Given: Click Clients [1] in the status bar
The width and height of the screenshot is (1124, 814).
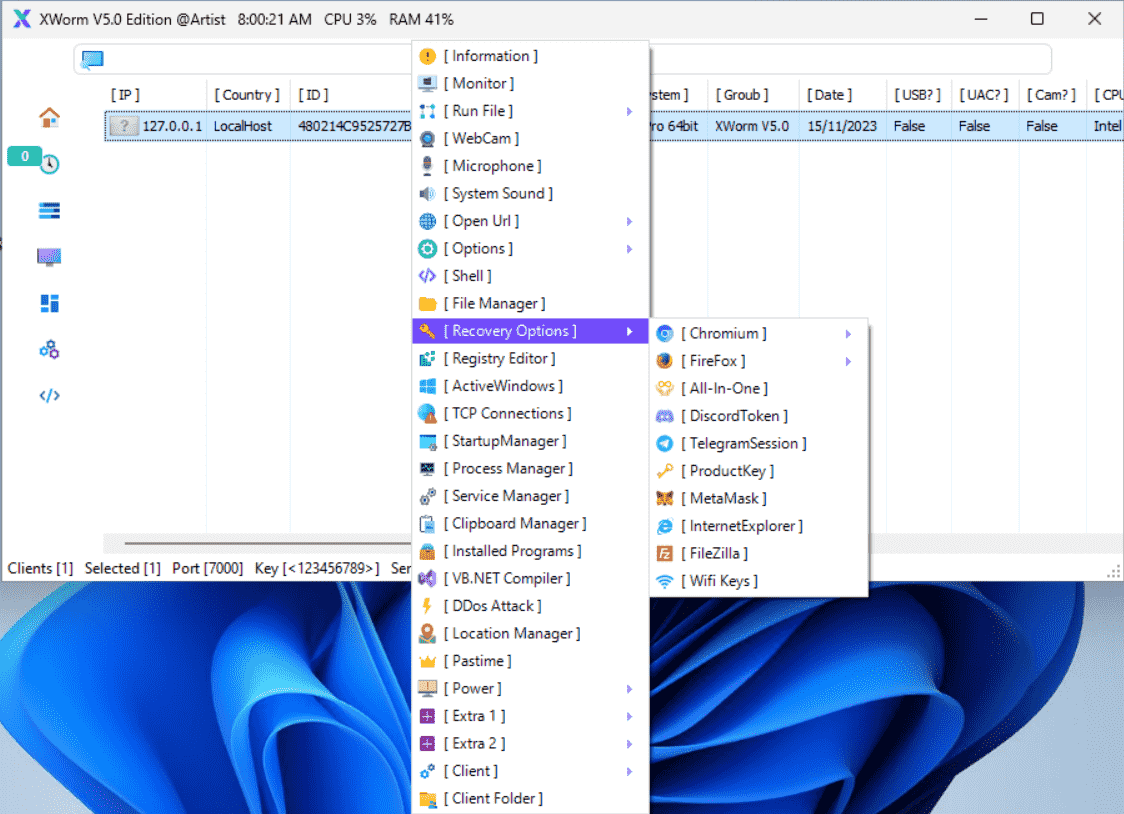Looking at the screenshot, I should 40,568.
